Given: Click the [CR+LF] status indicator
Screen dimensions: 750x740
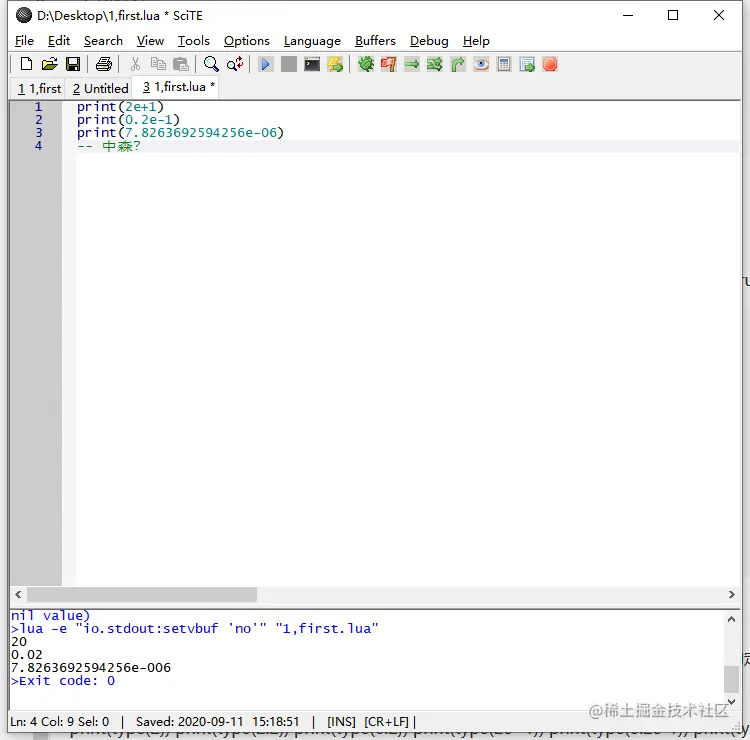Looking at the screenshot, I should click(x=386, y=721).
